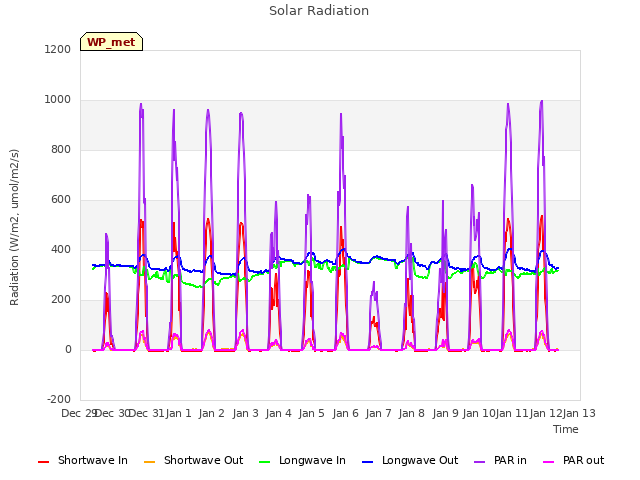Viewport: 640px width, 480px height.
Task: Click the Jan 6 x-axis tick label
Action: (x=345, y=413)
